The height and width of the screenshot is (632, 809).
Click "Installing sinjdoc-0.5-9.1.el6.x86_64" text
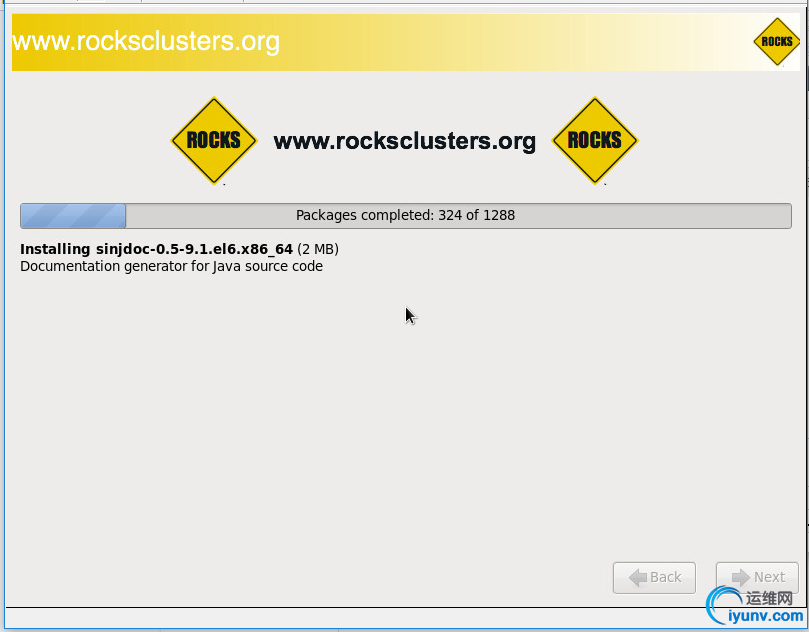point(156,249)
